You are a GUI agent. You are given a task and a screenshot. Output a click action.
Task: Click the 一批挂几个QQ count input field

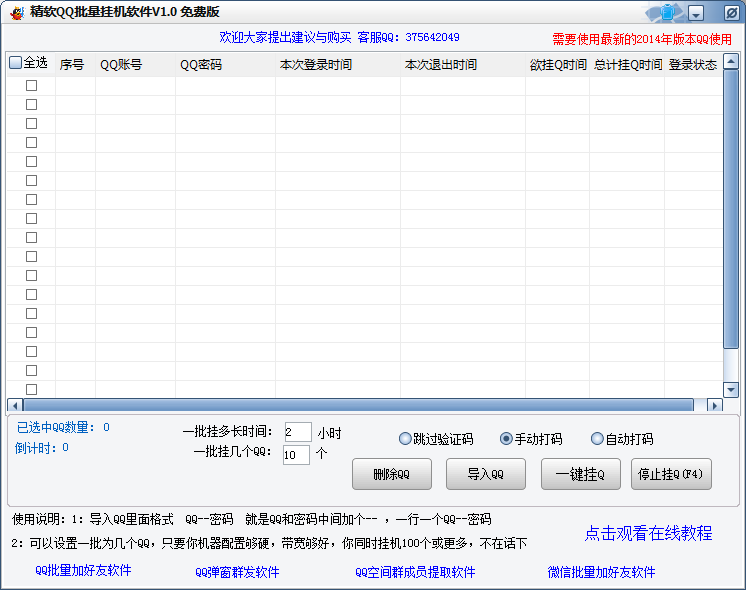coord(296,455)
